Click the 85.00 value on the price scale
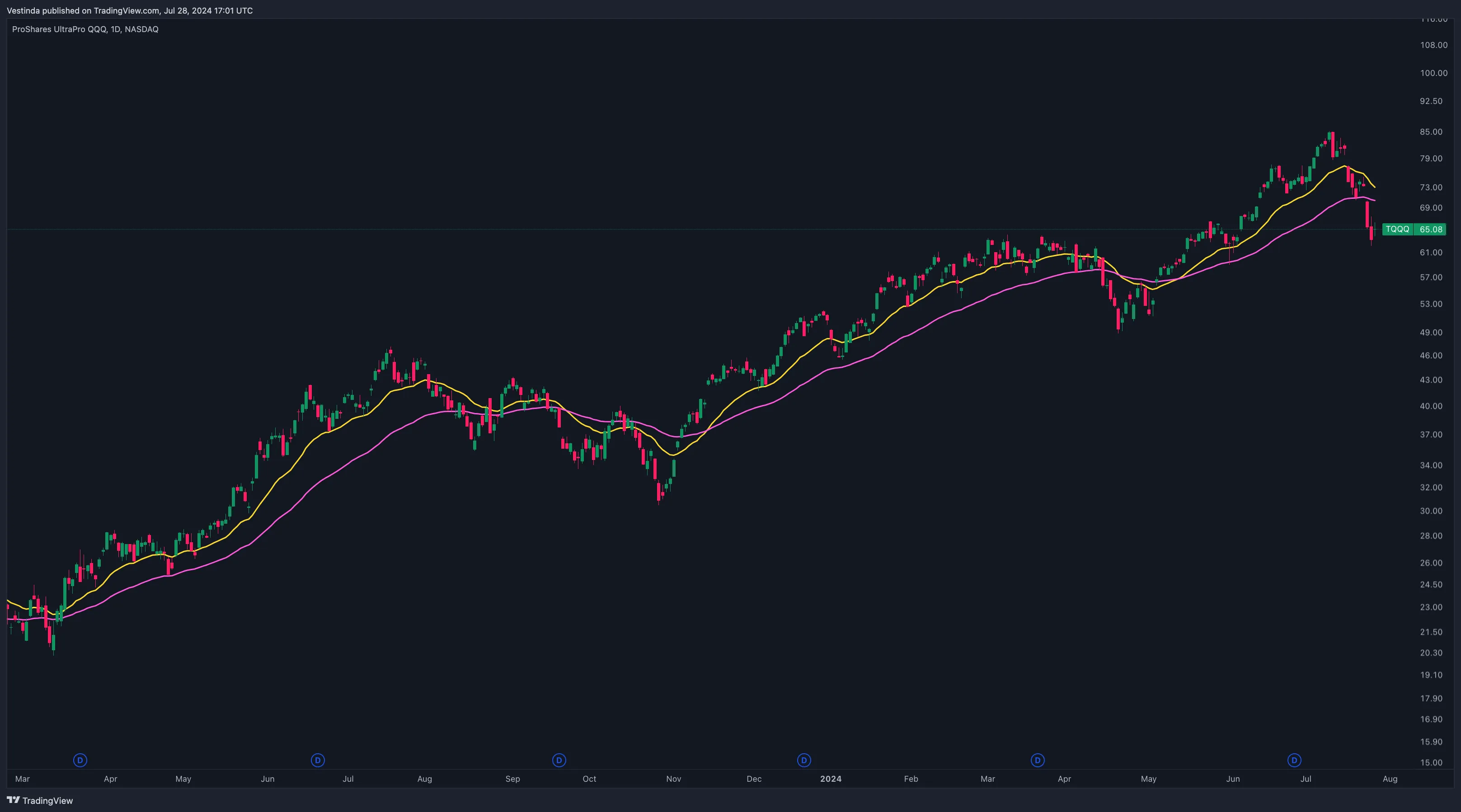This screenshot has height=812, width=1461. [1432, 131]
